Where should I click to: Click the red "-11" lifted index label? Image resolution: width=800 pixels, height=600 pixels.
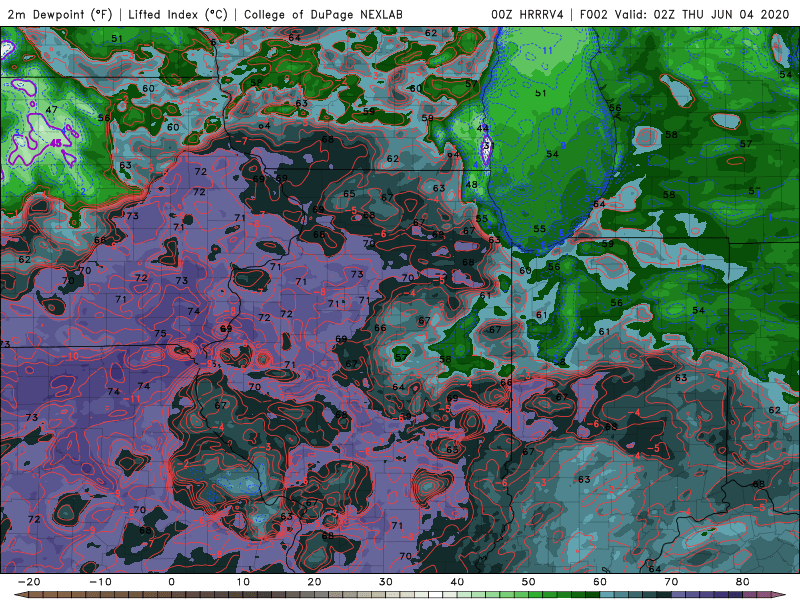[x=134, y=398]
